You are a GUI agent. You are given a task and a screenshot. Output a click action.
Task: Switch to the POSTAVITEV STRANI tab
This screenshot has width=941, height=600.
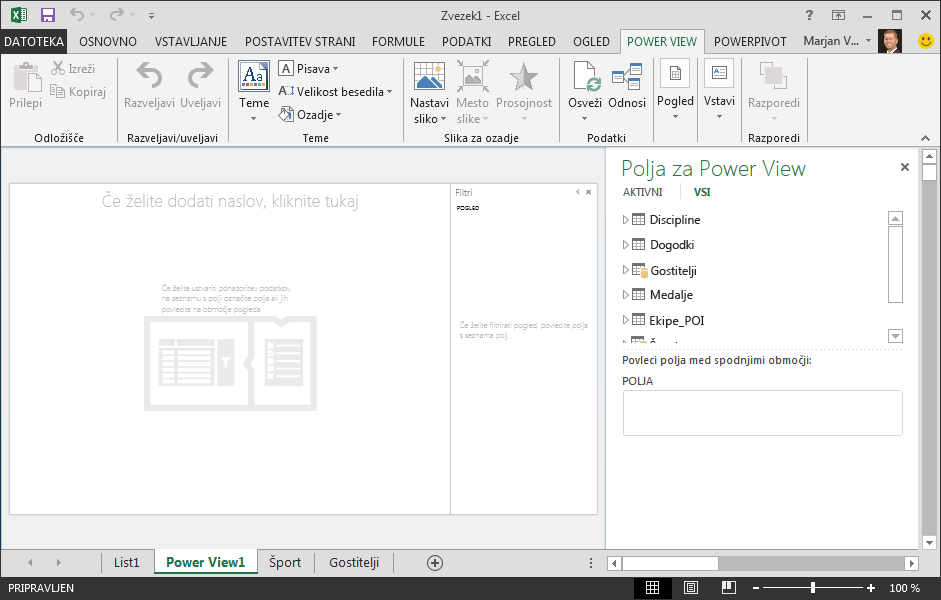(x=300, y=41)
